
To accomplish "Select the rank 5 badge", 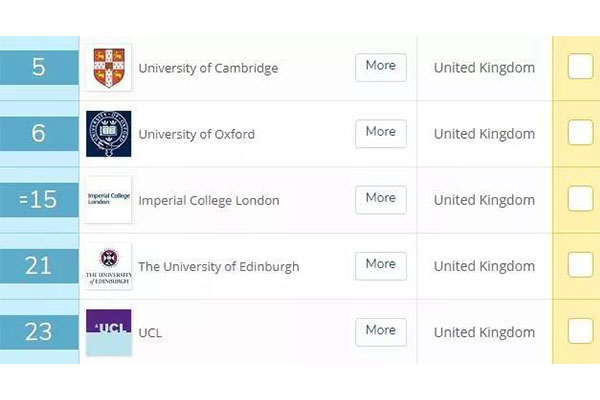I will point(39,67).
